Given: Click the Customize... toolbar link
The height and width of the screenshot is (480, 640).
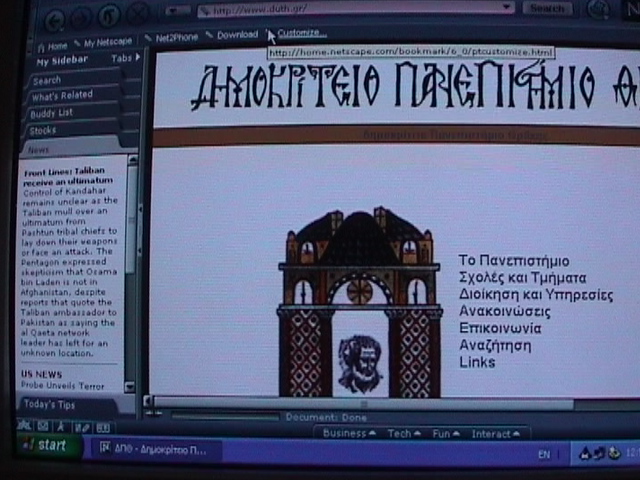Looking at the screenshot, I should tap(302, 33).
